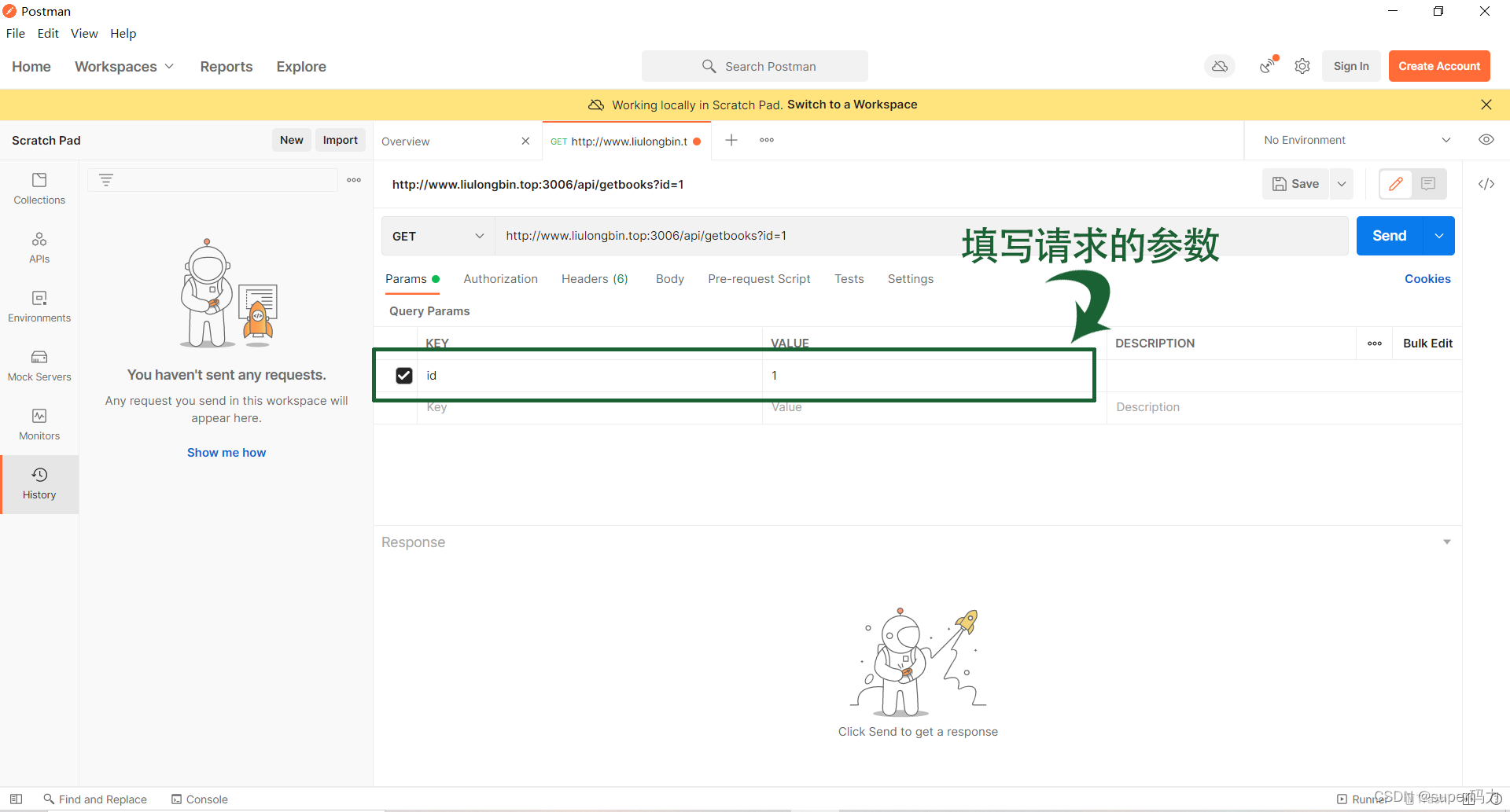Viewport: 1510px width, 812px height.
Task: Click the Search Postman box
Action: (755, 66)
